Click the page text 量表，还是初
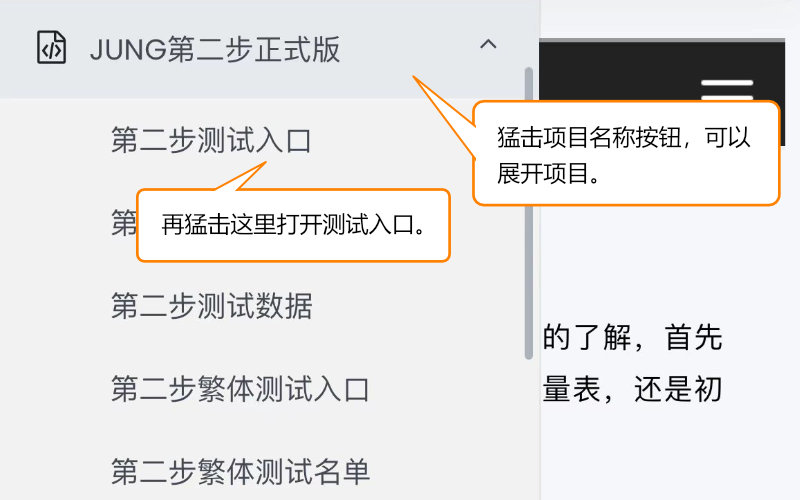Screen dimensions: 800x500 click(633, 389)
